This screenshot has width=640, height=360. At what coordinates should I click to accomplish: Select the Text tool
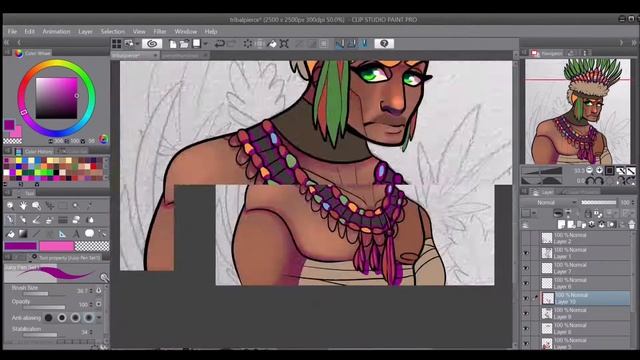pos(76,233)
